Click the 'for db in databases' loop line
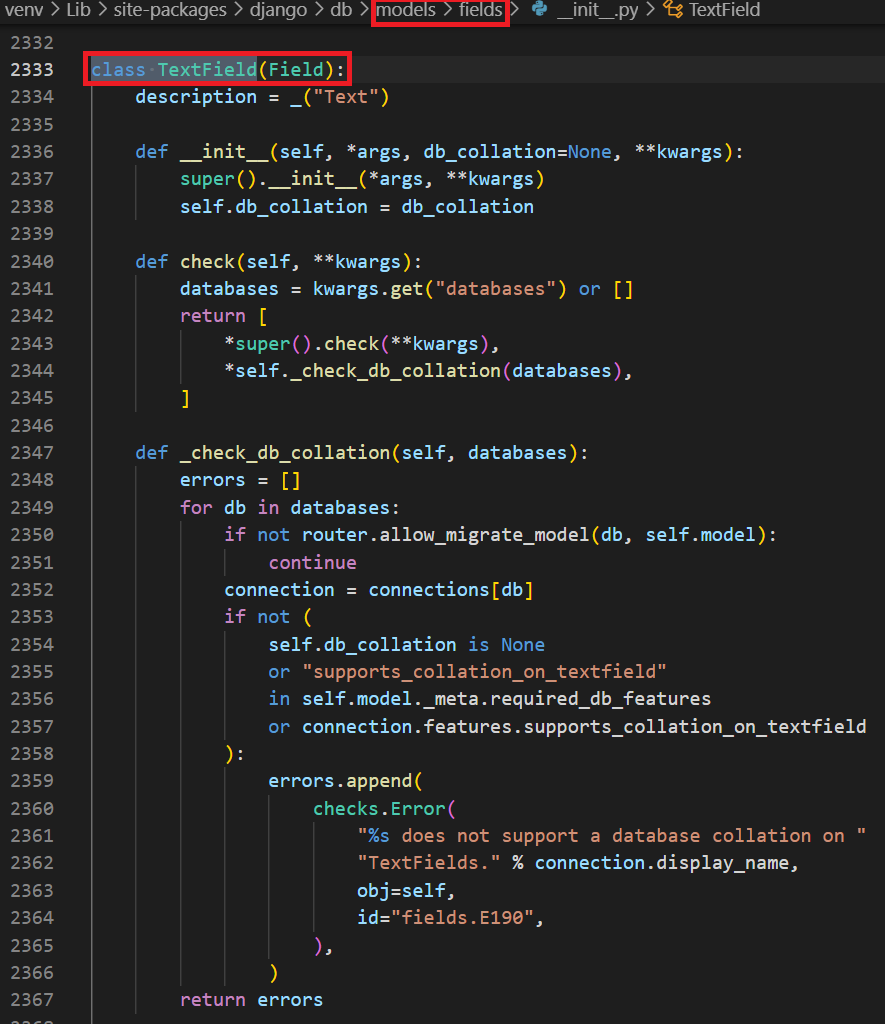The height and width of the screenshot is (1024, 885). click(x=289, y=507)
